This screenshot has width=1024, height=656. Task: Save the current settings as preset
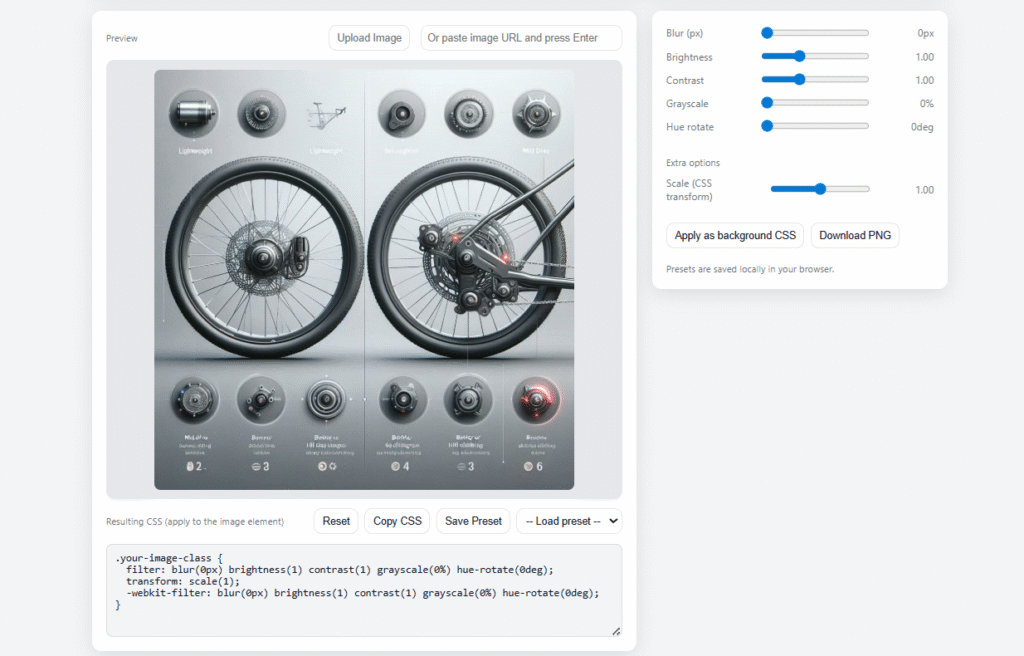click(x=472, y=521)
